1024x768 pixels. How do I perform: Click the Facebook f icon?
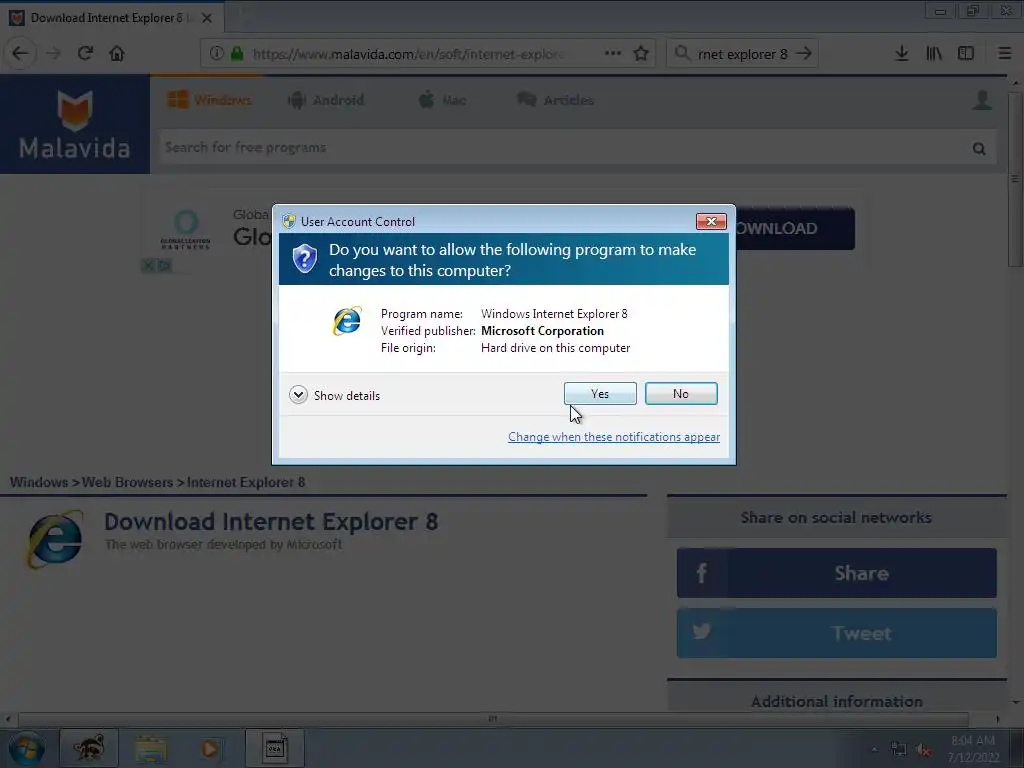(701, 573)
